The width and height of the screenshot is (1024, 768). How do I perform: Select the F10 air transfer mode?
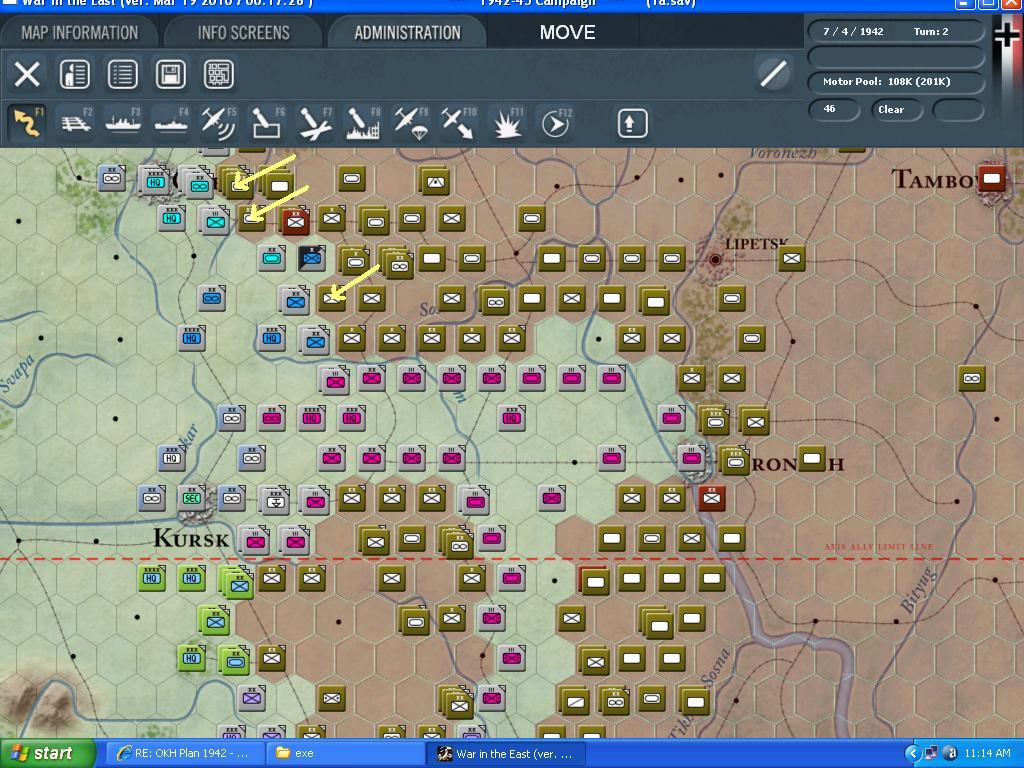coord(458,122)
